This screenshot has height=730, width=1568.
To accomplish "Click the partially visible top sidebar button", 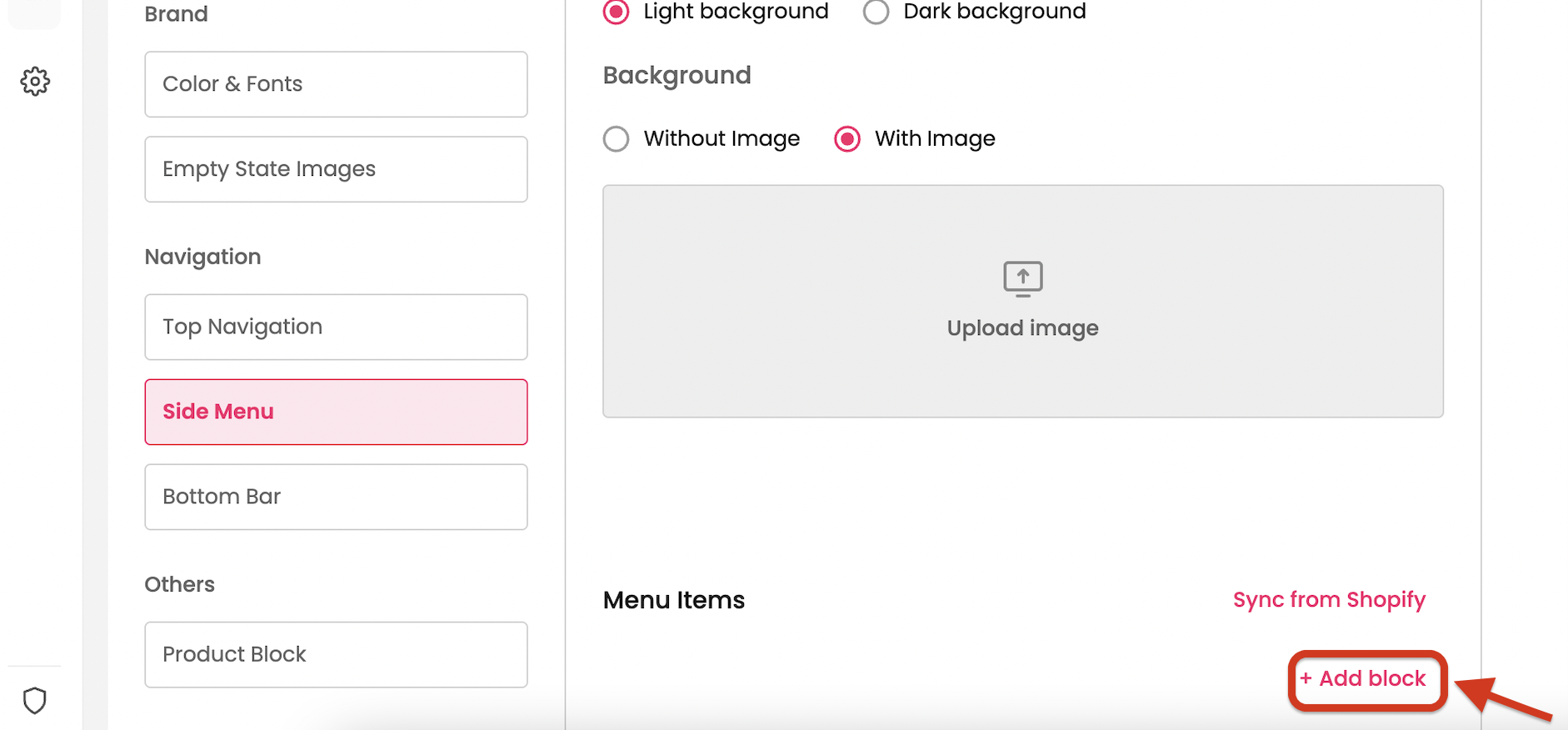I will click(35, 12).
